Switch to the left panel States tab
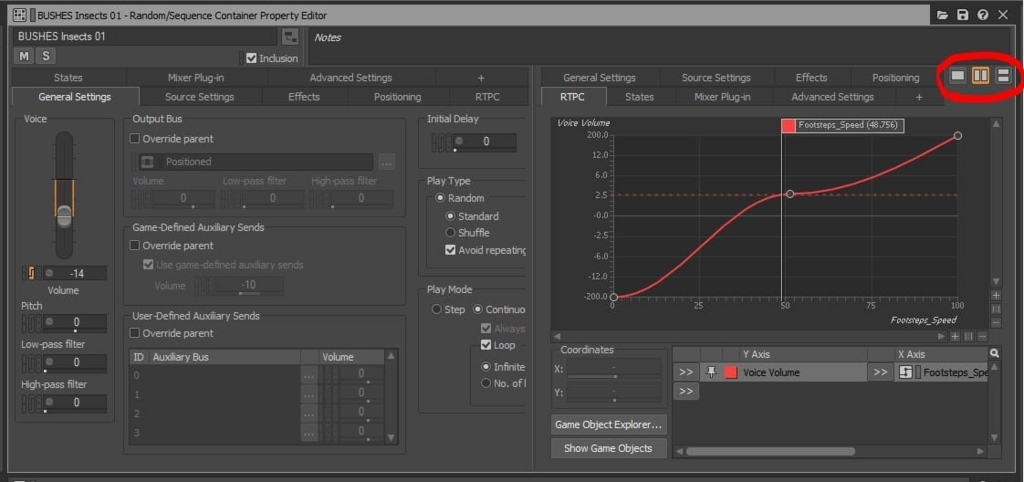Image resolution: width=1024 pixels, height=482 pixels. pyautogui.click(x=68, y=78)
